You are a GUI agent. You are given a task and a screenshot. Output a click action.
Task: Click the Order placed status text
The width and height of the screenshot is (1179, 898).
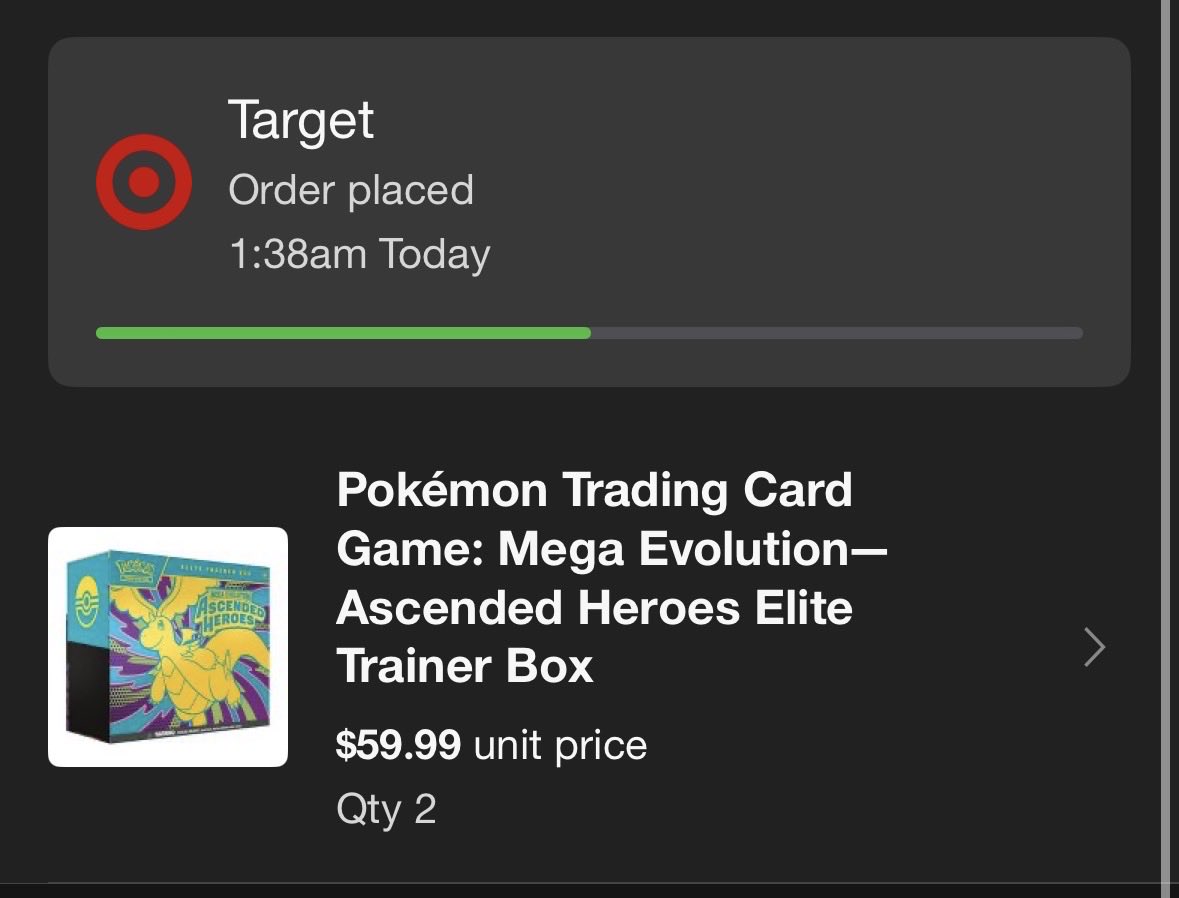pyautogui.click(x=351, y=190)
